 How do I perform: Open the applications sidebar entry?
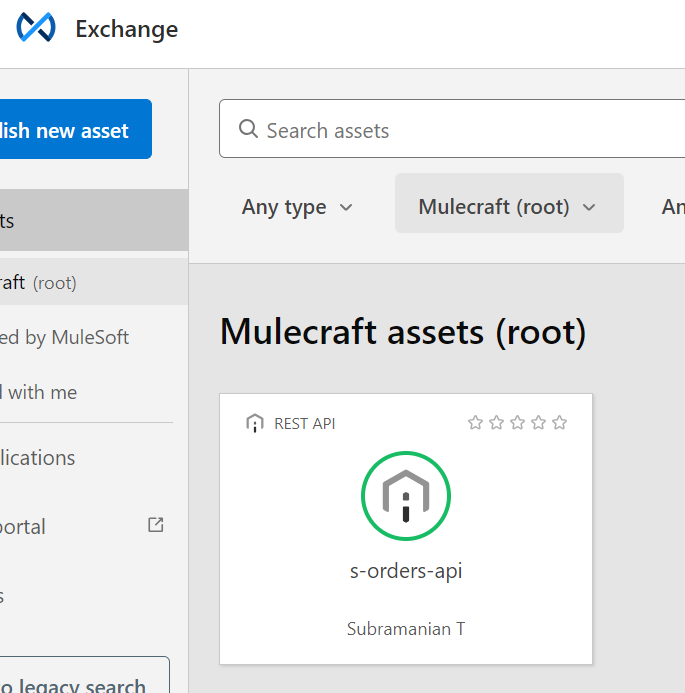tap(38, 458)
